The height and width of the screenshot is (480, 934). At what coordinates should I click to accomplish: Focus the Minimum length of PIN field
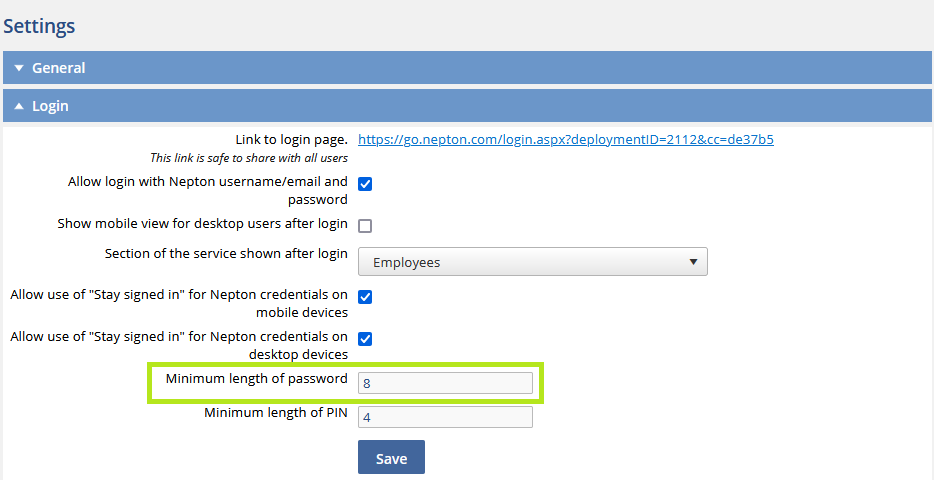coord(445,417)
